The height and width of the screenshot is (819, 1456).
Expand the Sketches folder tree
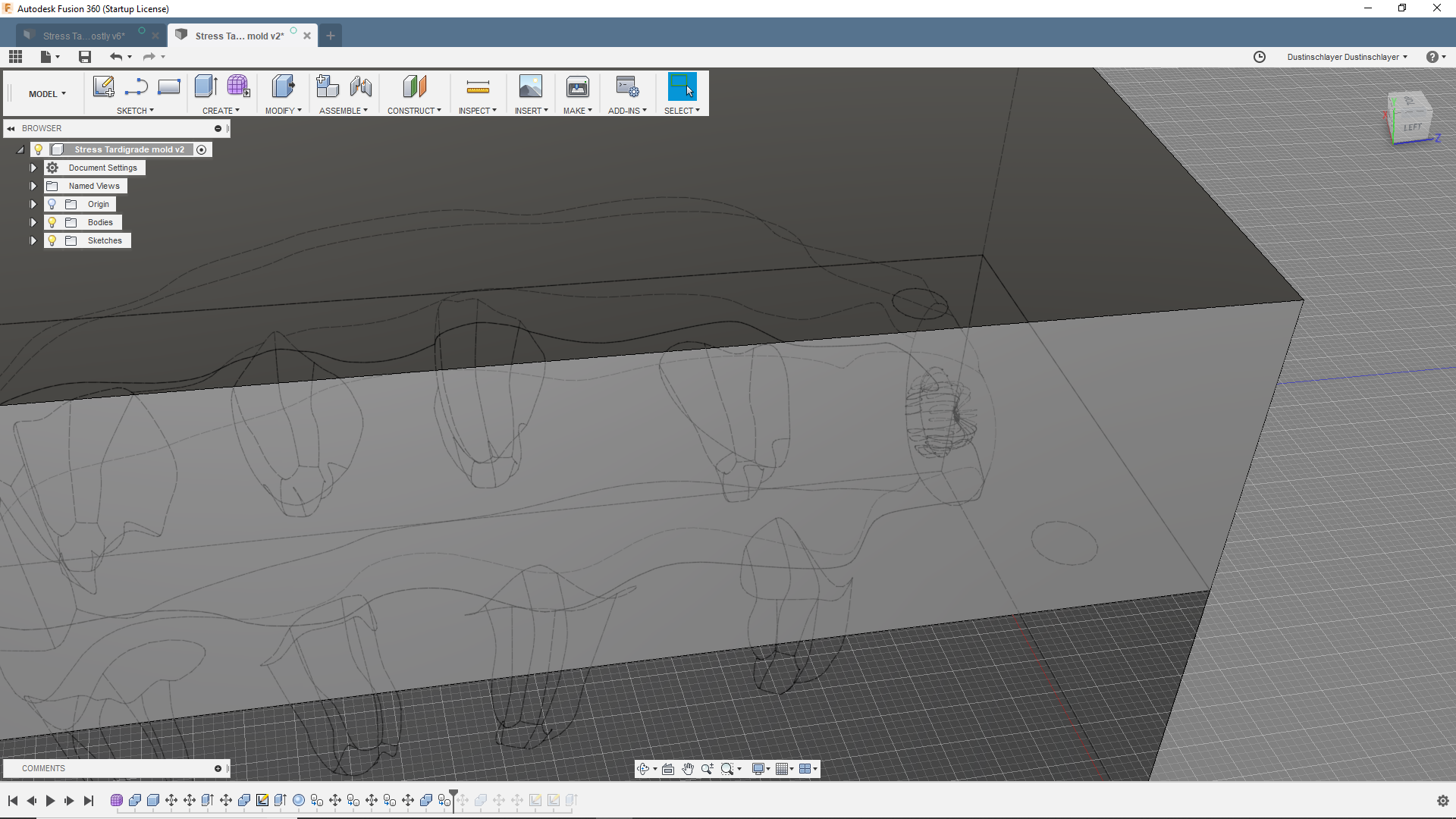(x=33, y=240)
